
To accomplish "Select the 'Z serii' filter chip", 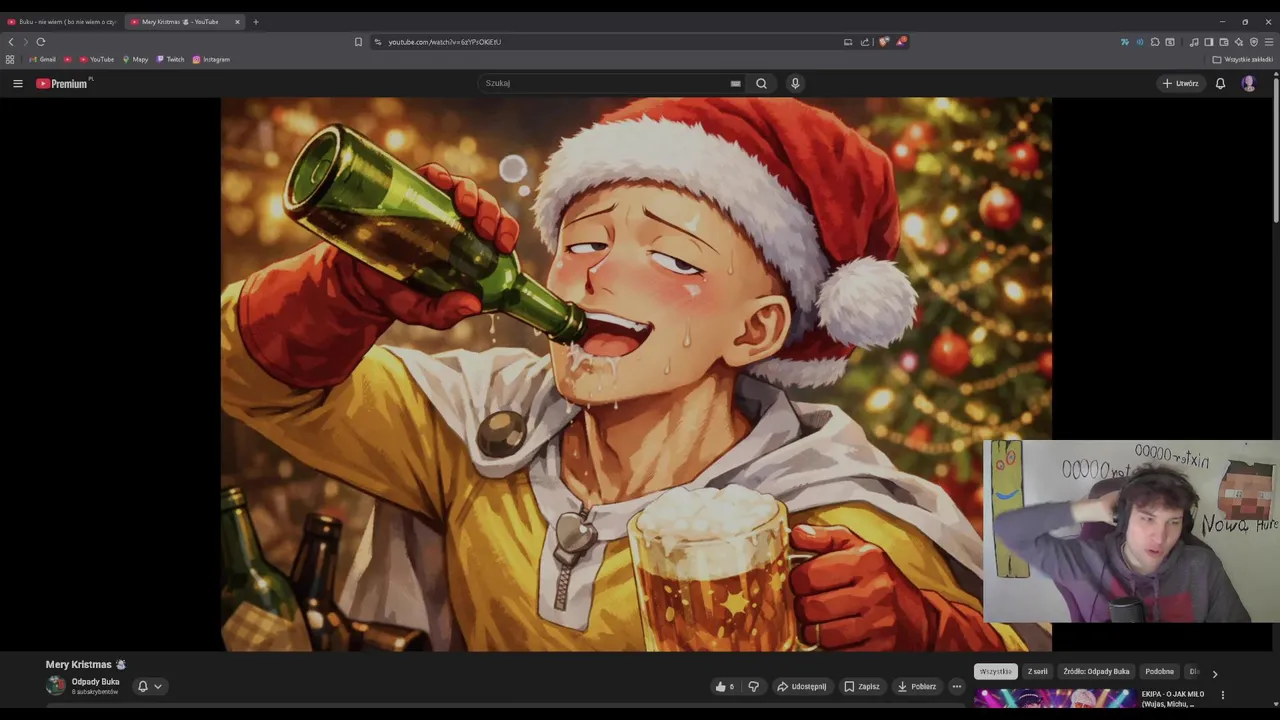I will [x=1038, y=672].
